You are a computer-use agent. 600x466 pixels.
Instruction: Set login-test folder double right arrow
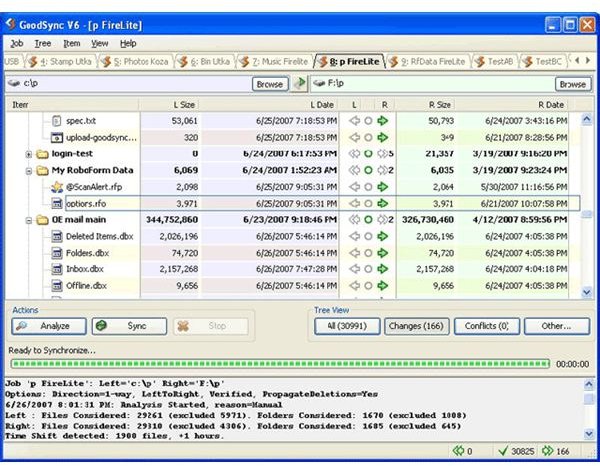[382, 154]
